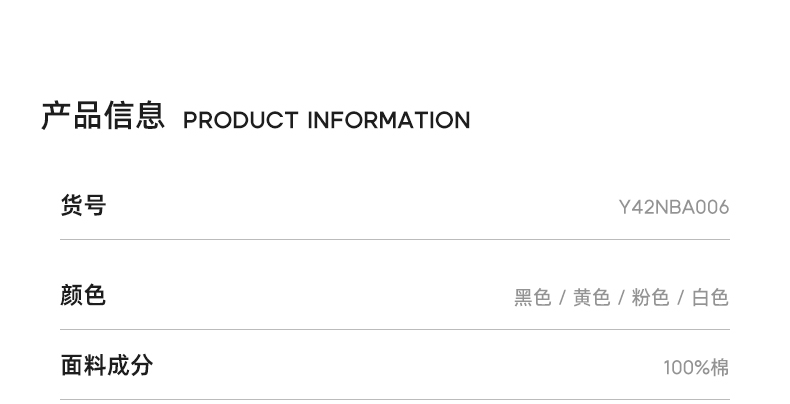Click the slash between 黑色 and 黄色

[562, 297]
